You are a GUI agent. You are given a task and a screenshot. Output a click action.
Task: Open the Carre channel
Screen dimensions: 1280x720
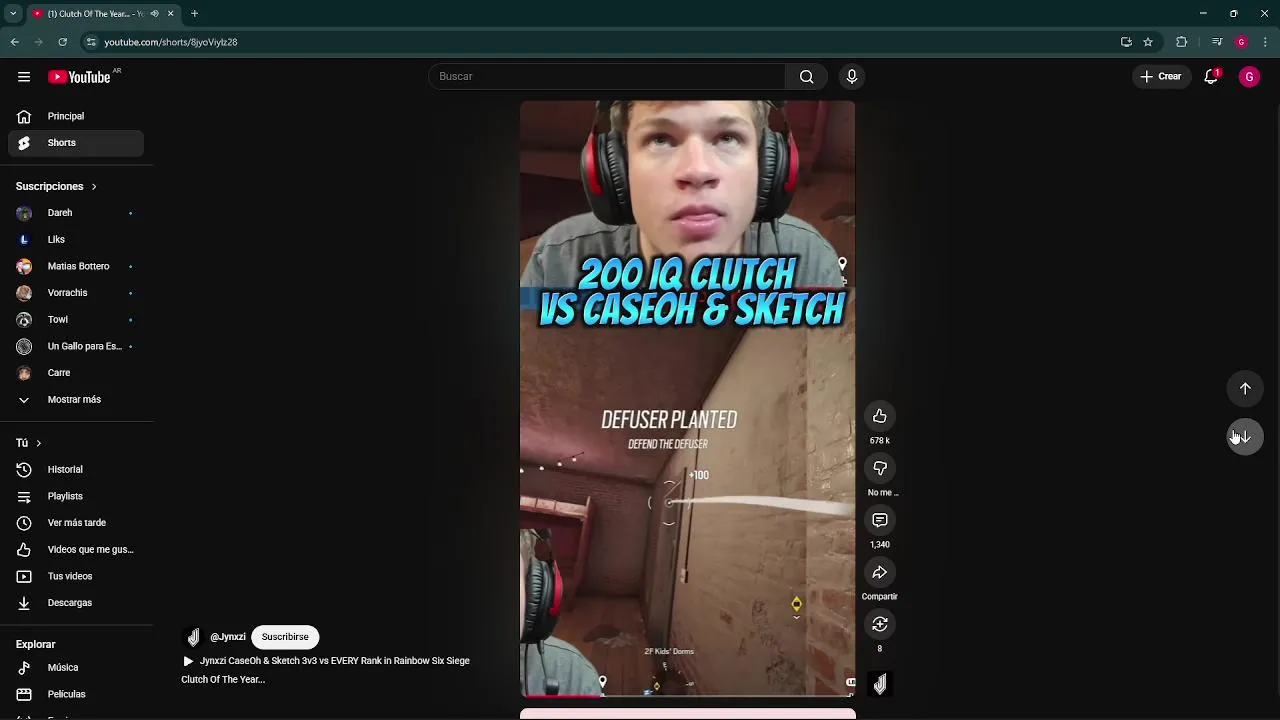[76, 373]
